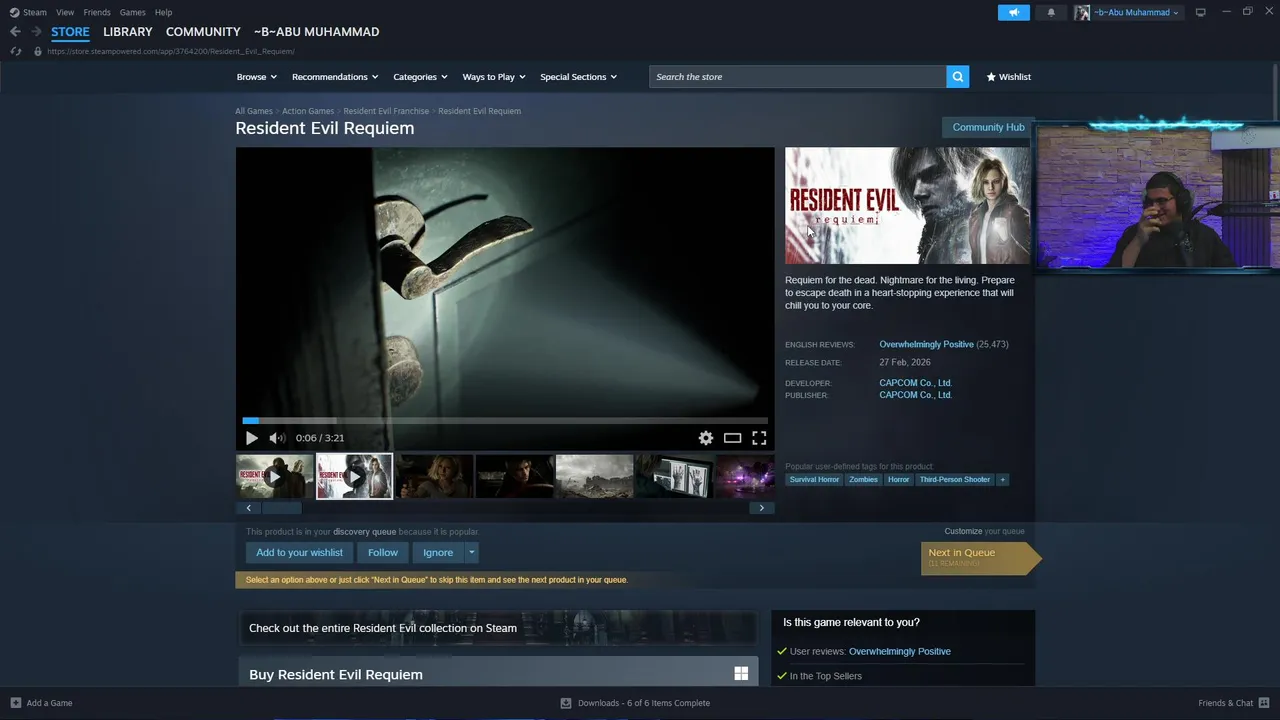Click the store search magnifier button
Viewport: 1280px width, 720px height.
(957, 77)
